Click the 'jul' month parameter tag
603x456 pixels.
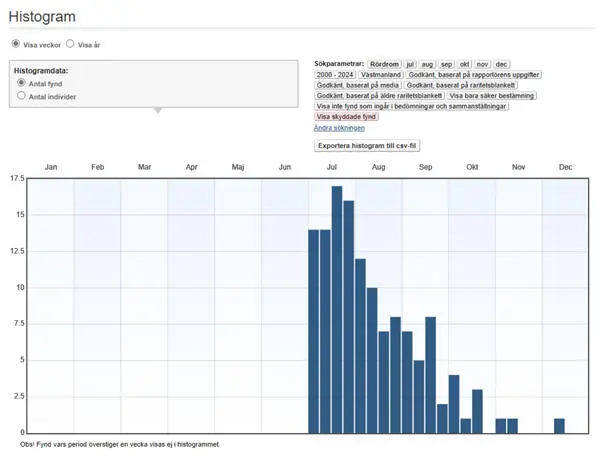[410, 63]
